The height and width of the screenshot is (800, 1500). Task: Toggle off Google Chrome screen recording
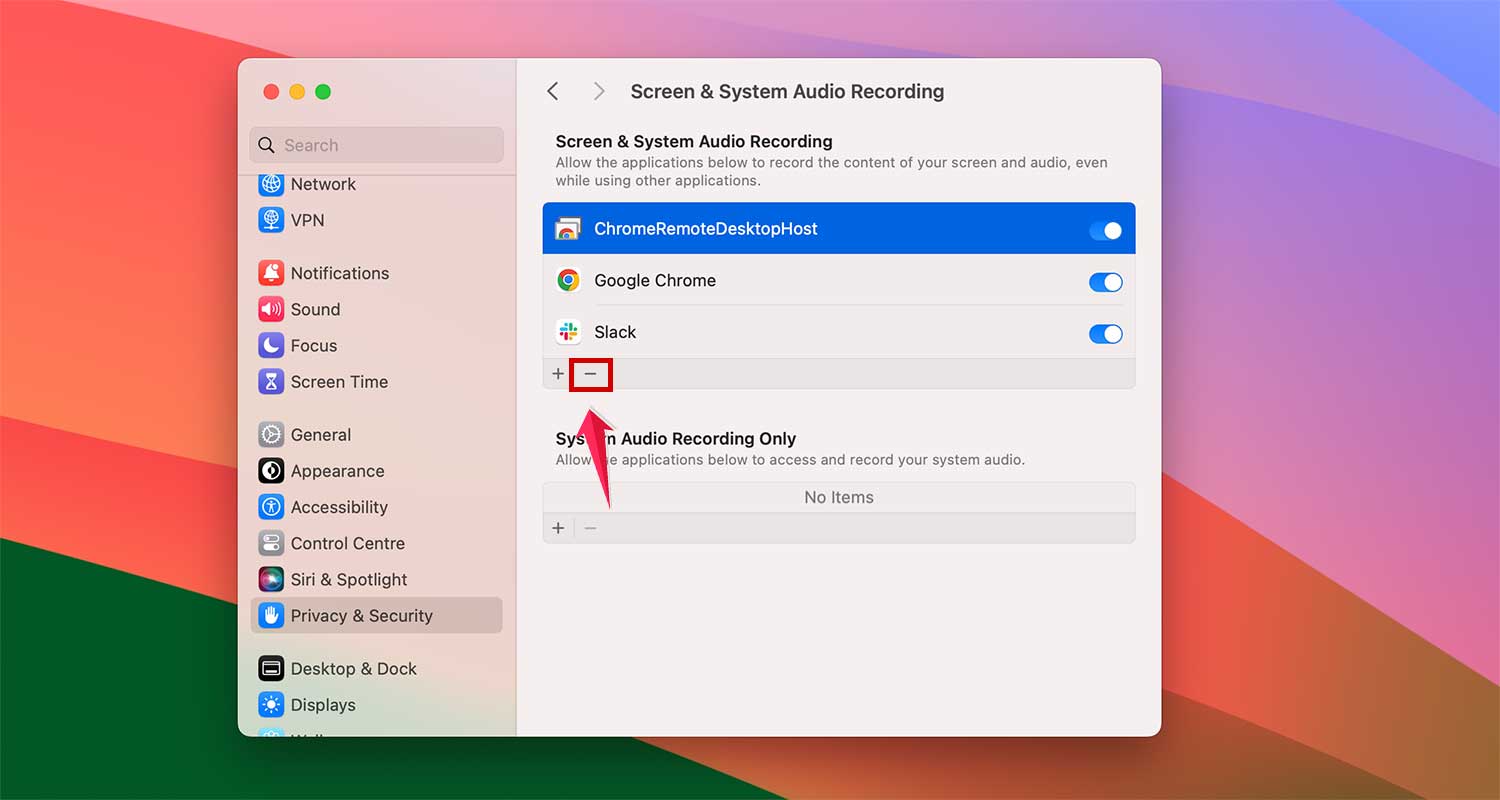pyautogui.click(x=1105, y=282)
